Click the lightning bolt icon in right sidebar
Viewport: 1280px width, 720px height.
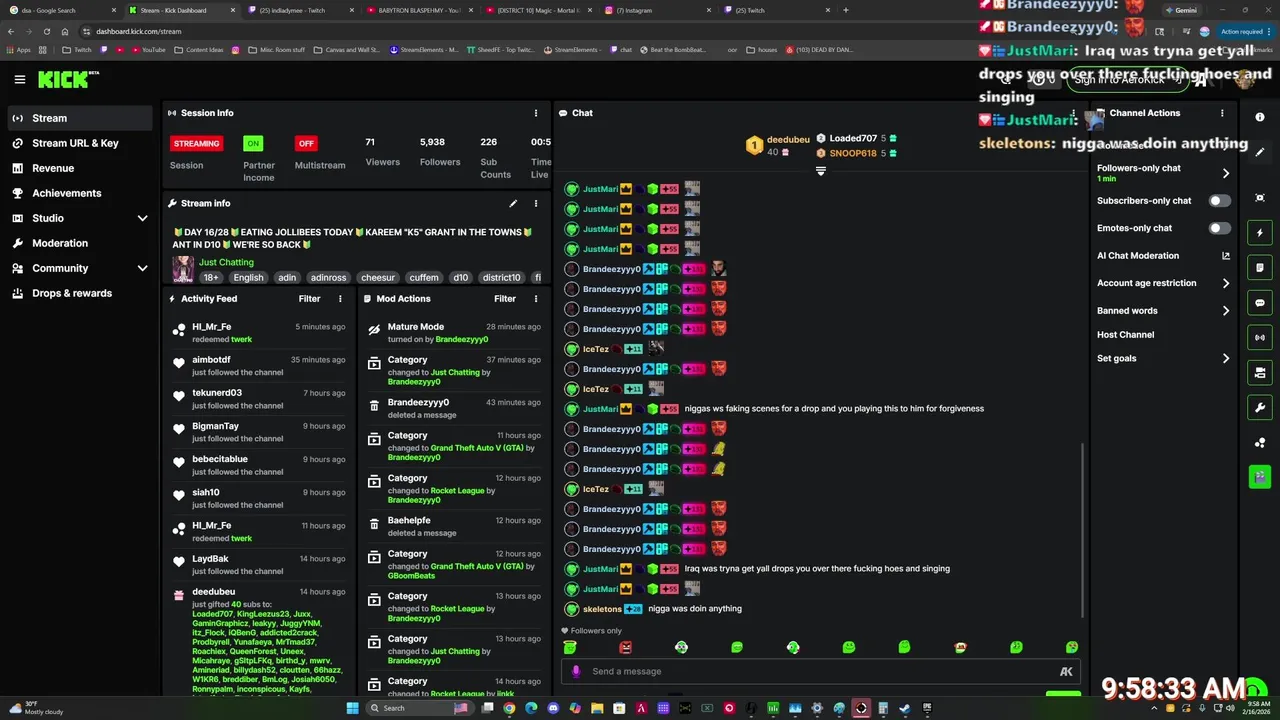(x=1260, y=233)
